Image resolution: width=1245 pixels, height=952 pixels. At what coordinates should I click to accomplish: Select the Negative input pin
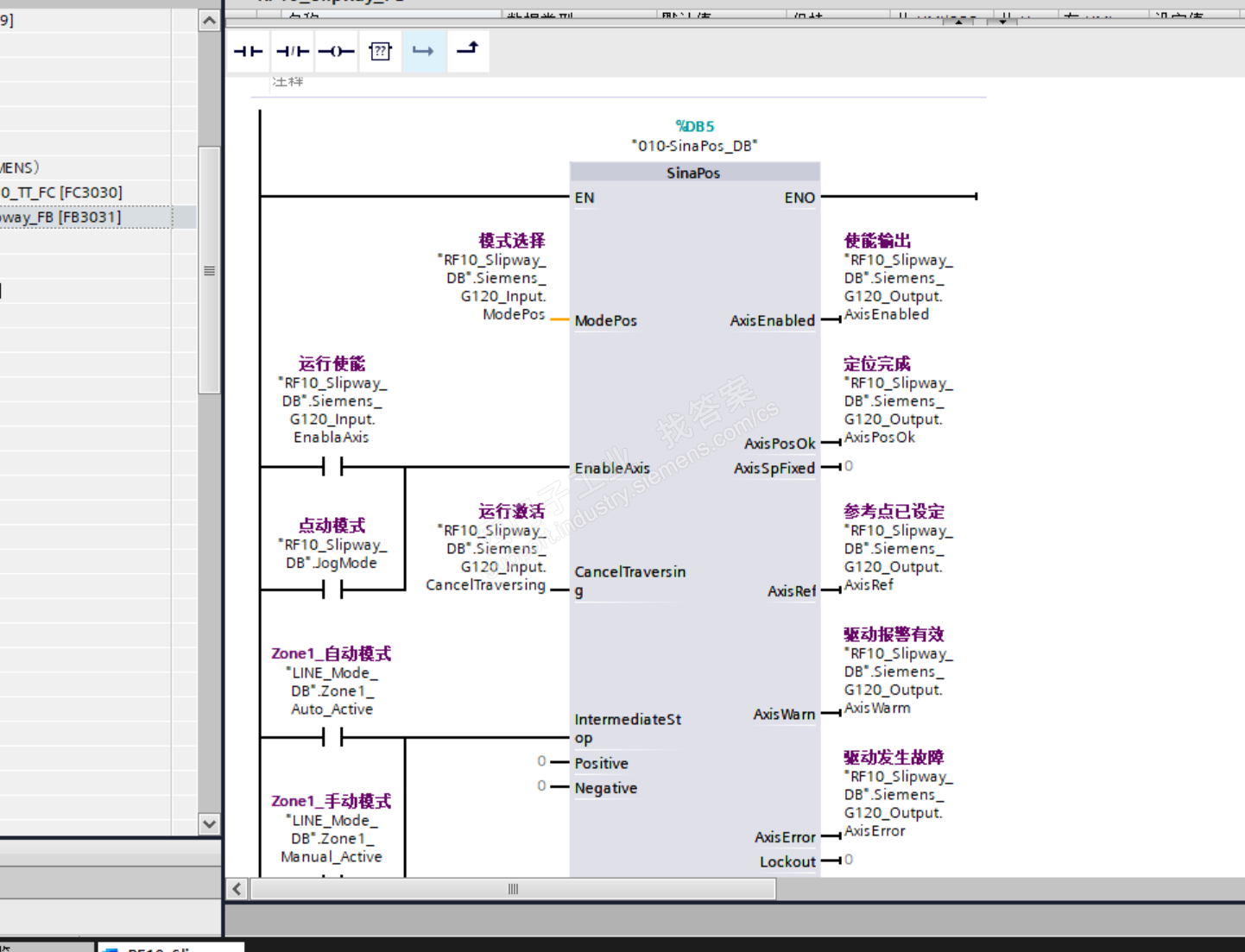point(606,788)
